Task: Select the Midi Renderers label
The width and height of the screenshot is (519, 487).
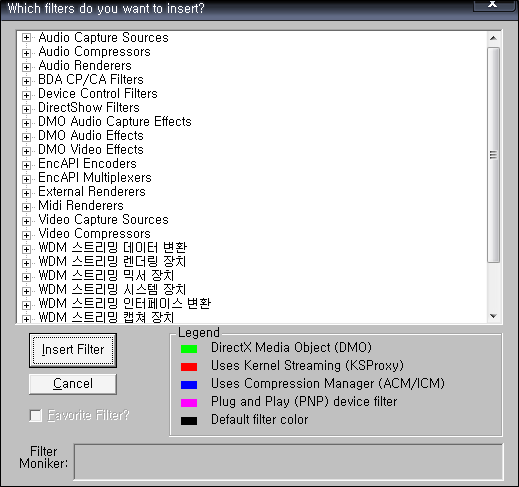Action: pyautogui.click(x=81, y=205)
